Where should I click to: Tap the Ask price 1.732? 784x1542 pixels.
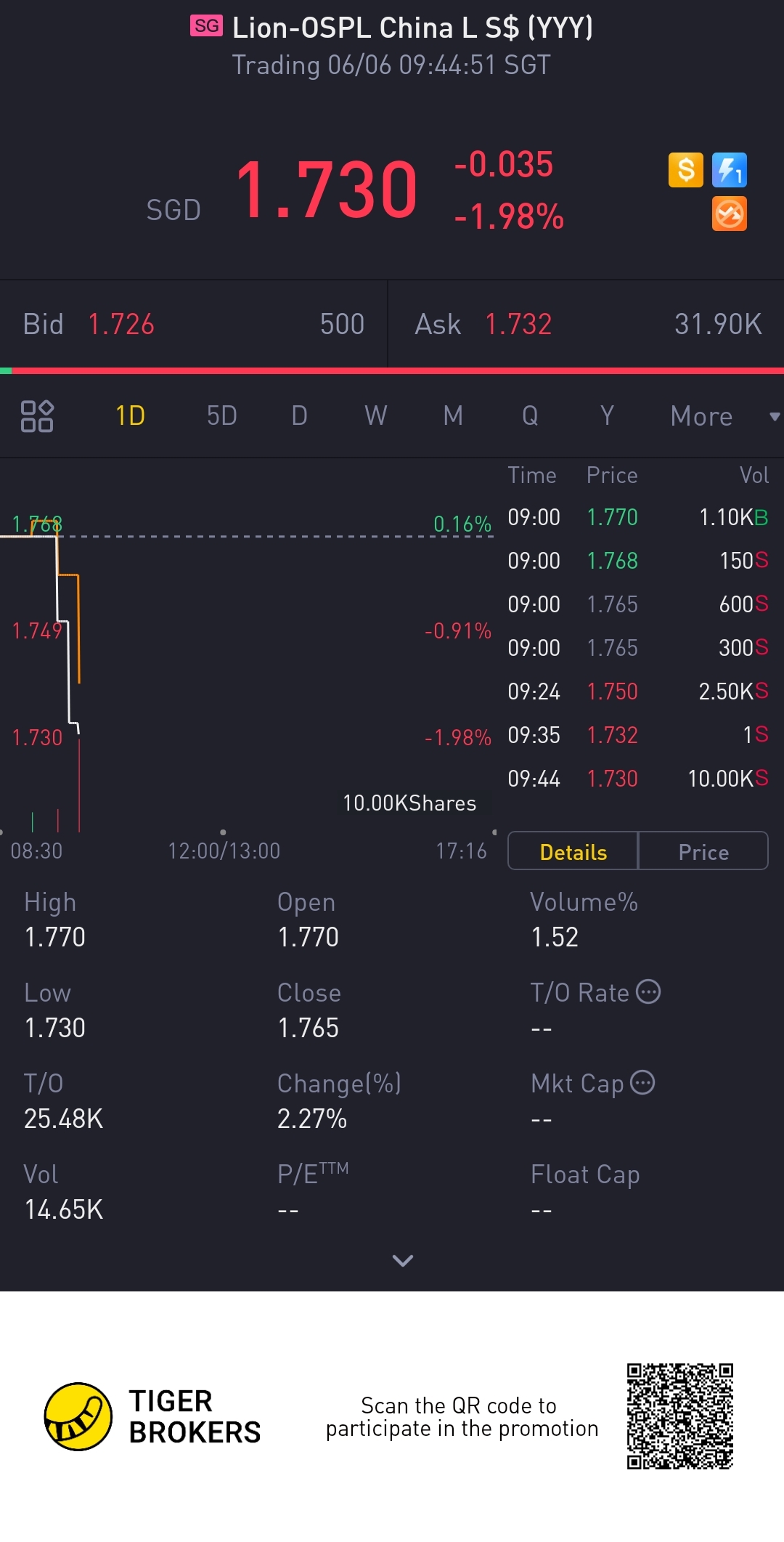(x=518, y=324)
